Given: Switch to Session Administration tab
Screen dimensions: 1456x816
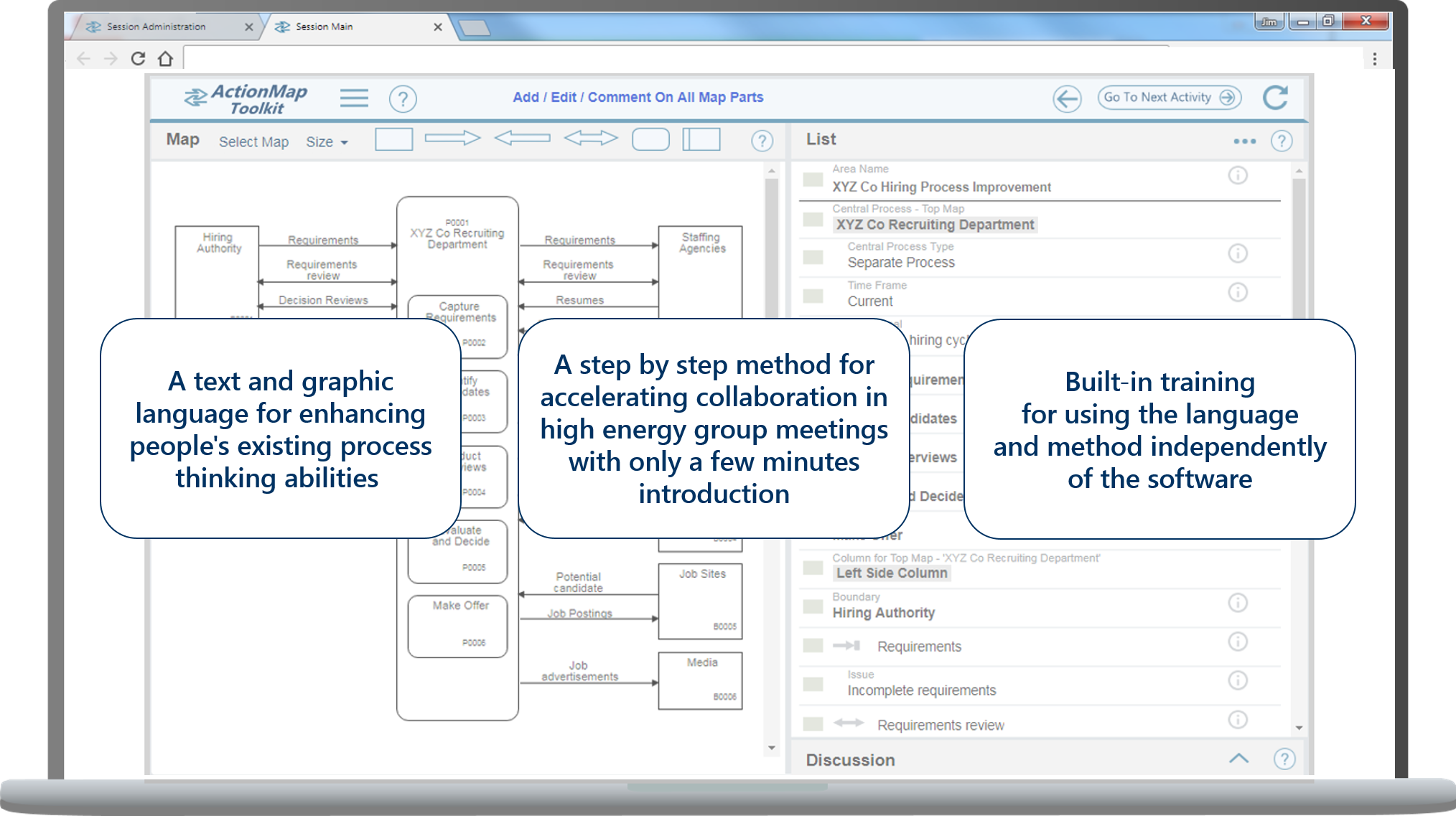Looking at the screenshot, I should click(157, 27).
